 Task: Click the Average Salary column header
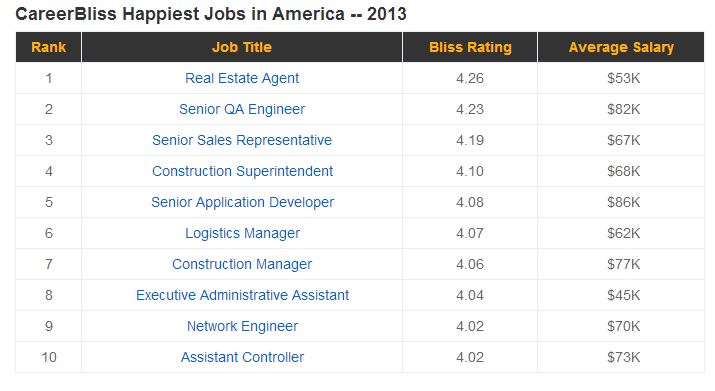pos(621,47)
